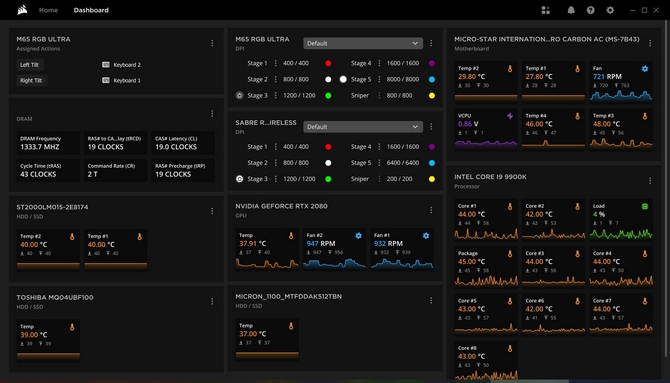Click the Command Rate 2 T tile

[x=115, y=170]
